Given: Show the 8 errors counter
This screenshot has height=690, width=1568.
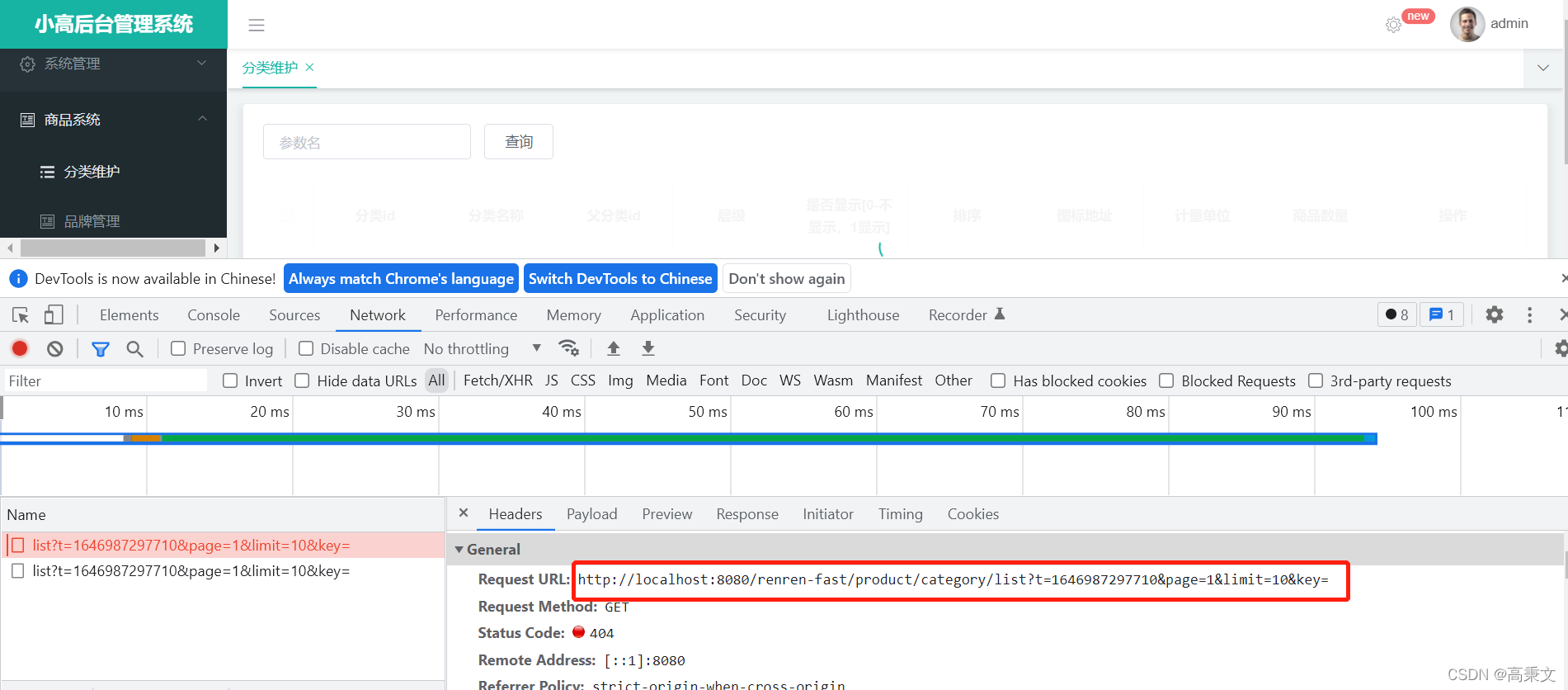Looking at the screenshot, I should pos(1397,314).
